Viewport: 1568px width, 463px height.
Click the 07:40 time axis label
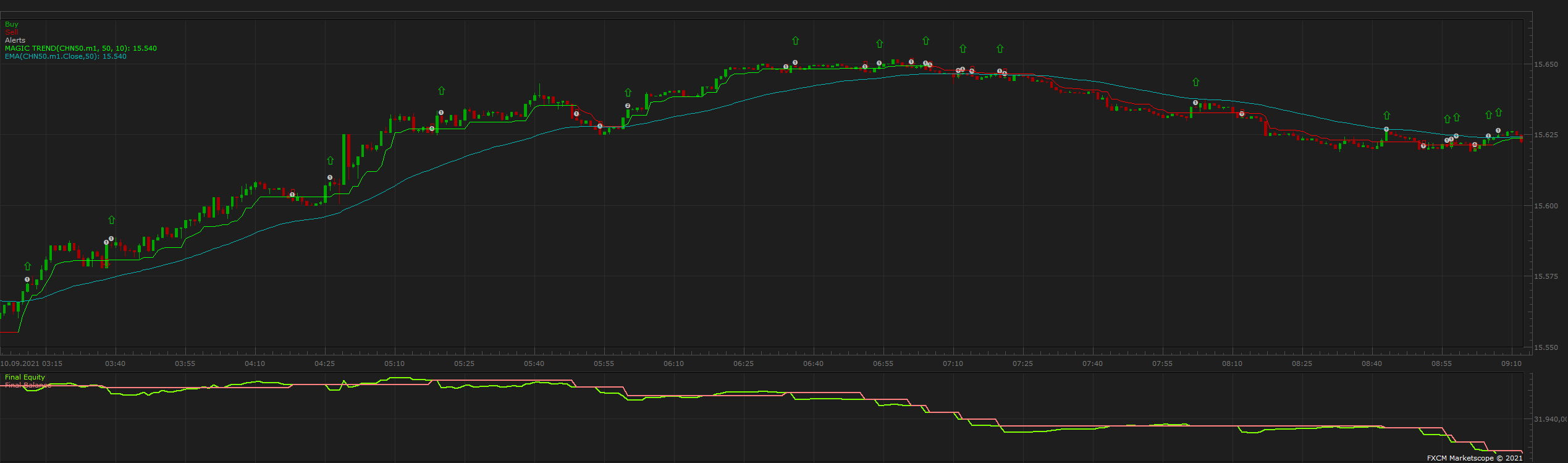(x=1093, y=363)
